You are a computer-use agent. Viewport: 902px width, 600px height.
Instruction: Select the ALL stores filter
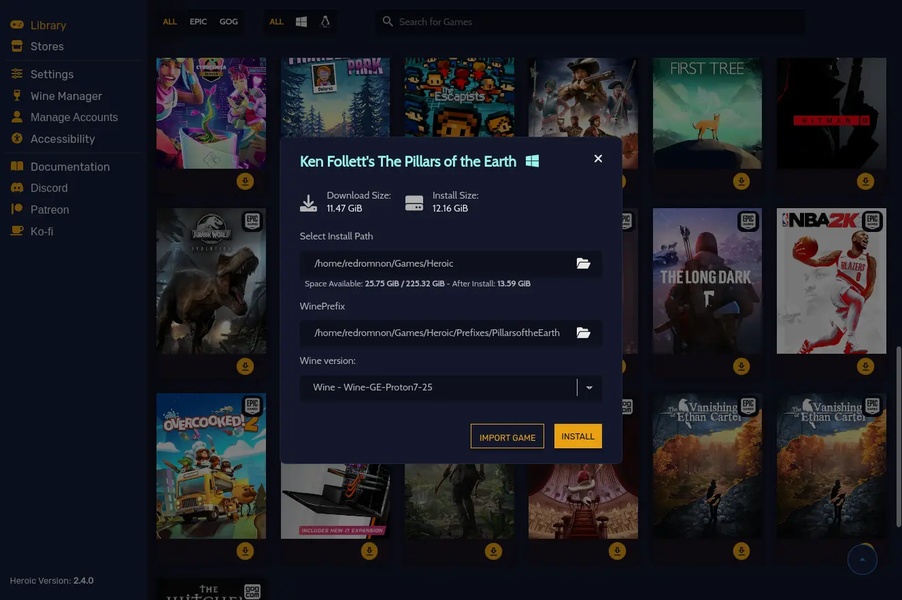click(170, 21)
